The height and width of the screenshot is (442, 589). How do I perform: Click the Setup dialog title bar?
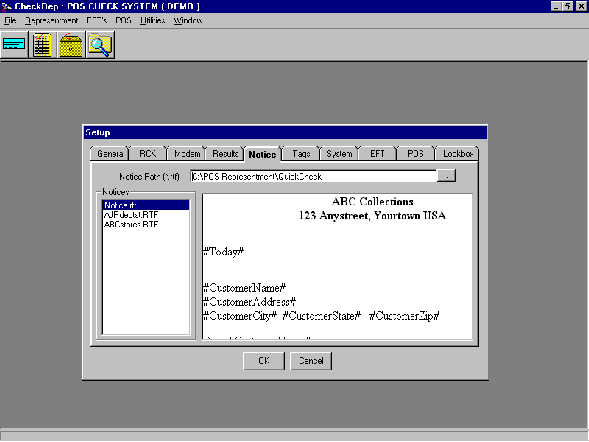pyautogui.click(x=285, y=132)
